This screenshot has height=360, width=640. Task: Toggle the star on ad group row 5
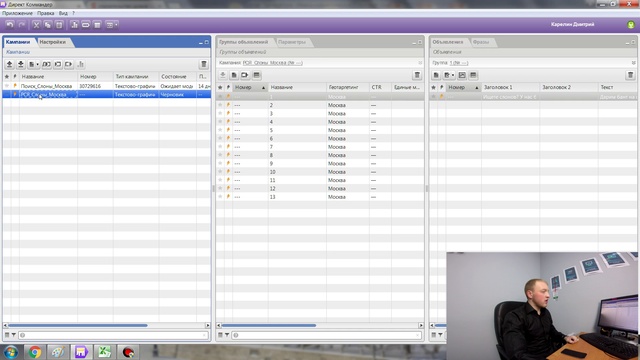(x=220, y=130)
